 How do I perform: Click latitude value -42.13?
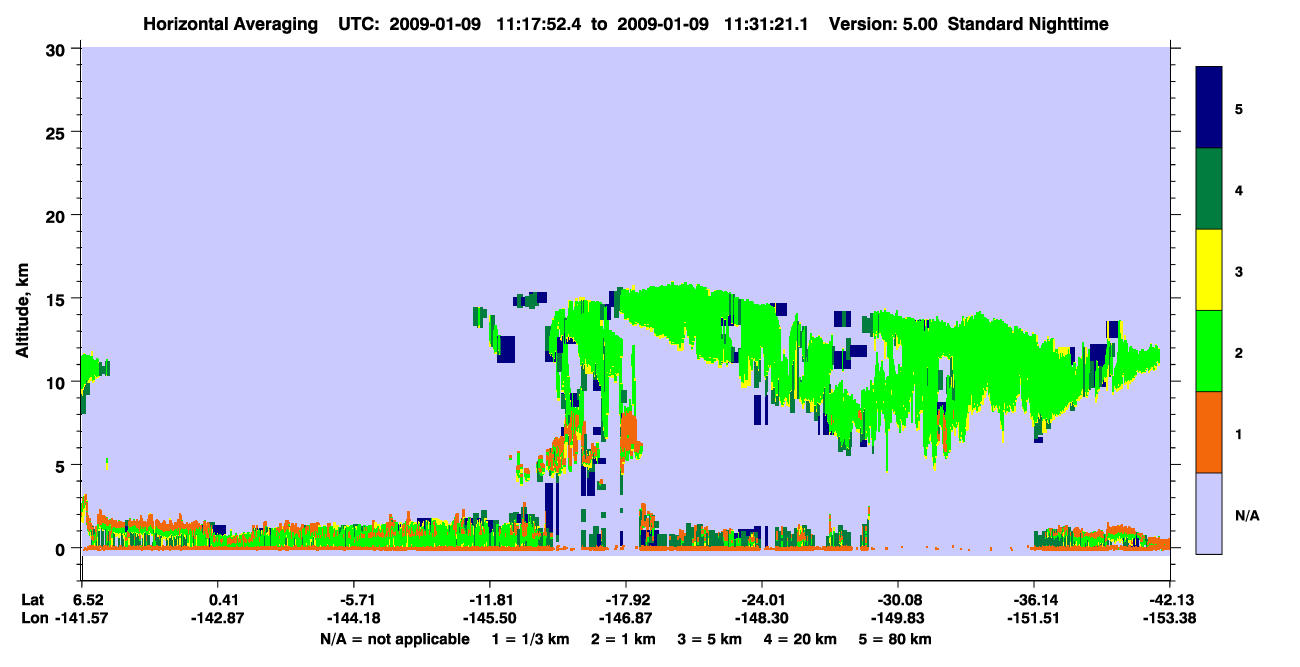(1170, 600)
